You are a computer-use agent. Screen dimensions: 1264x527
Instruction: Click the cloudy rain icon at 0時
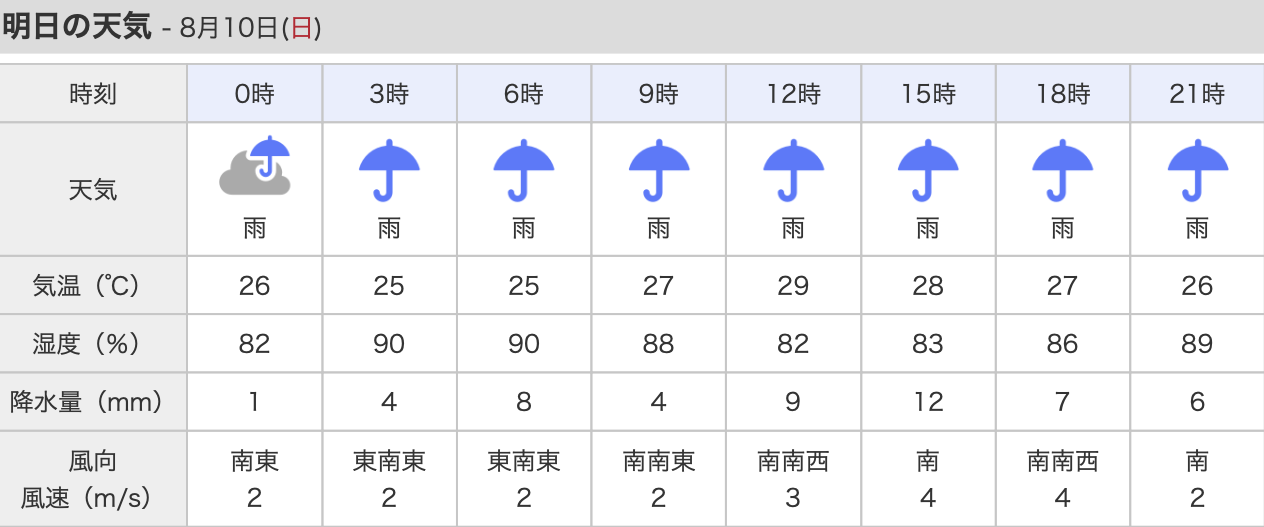point(255,166)
